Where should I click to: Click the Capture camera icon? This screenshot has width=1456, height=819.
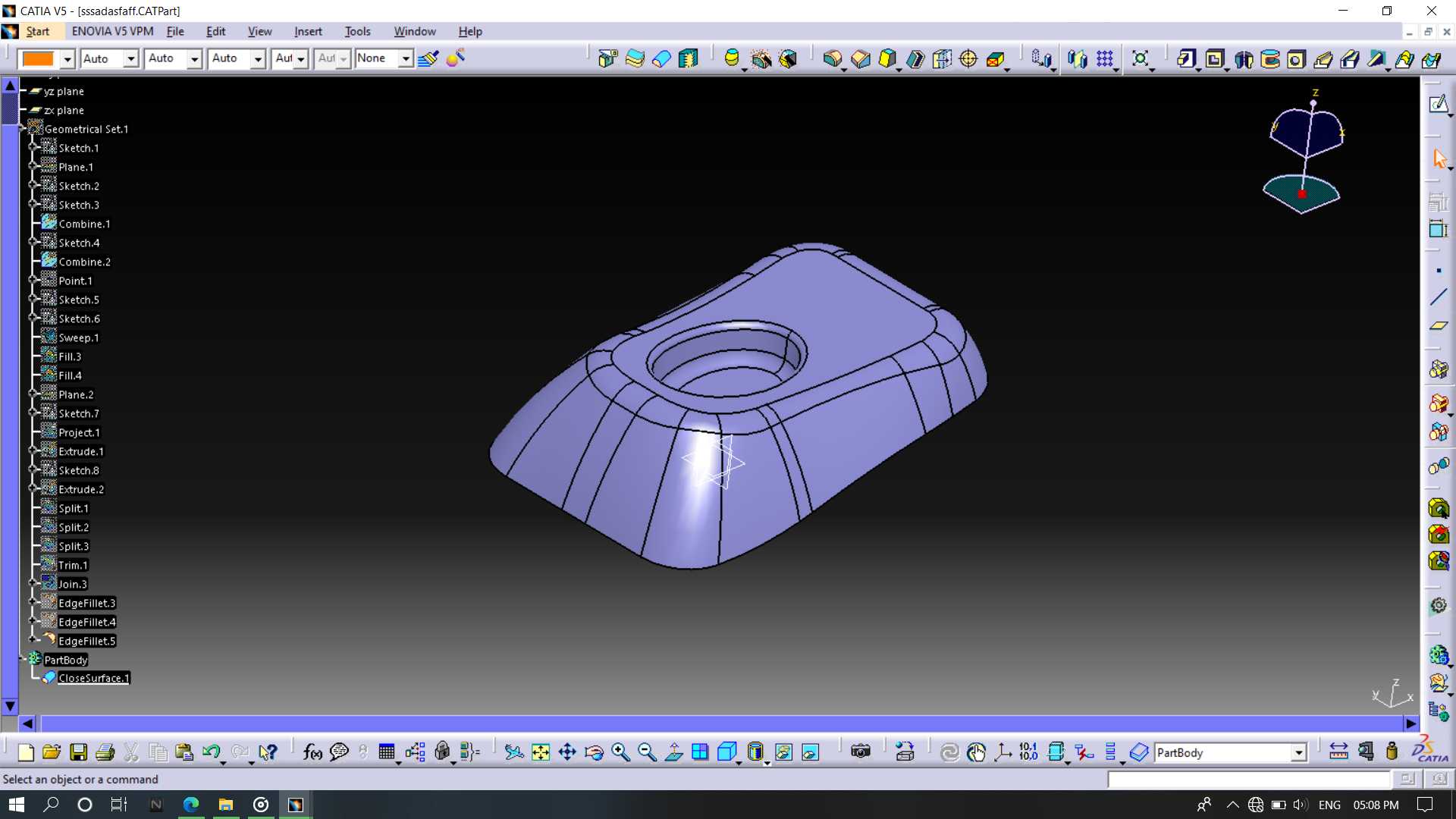pyautogui.click(x=860, y=752)
